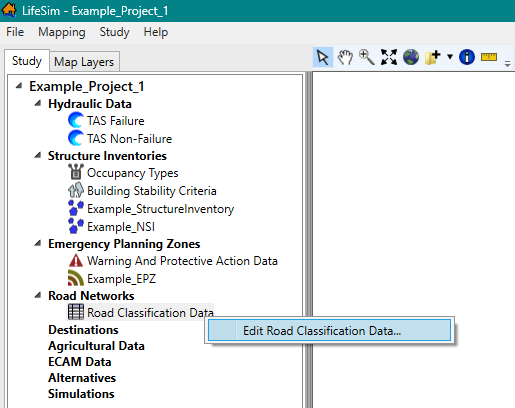The height and width of the screenshot is (408, 515).
Task: Click the Road Classification Data table icon
Action: (x=76, y=312)
